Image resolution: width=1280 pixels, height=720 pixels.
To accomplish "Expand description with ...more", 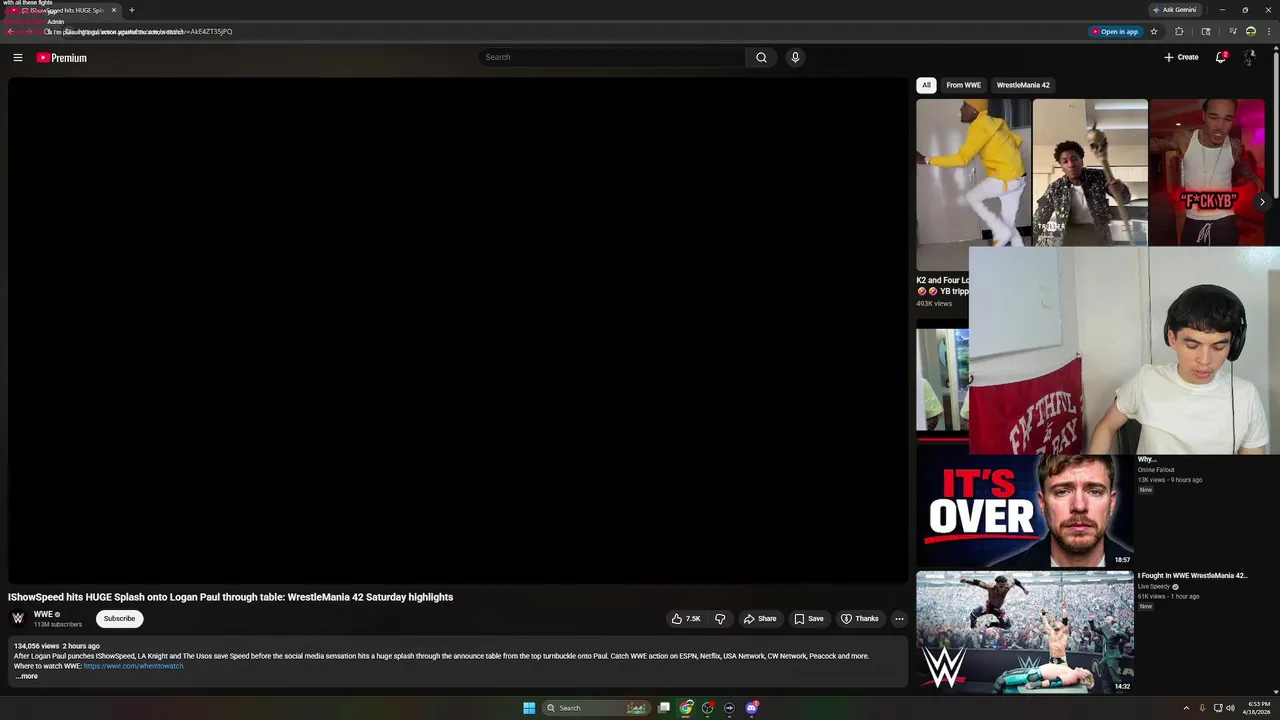I will 26,676.
